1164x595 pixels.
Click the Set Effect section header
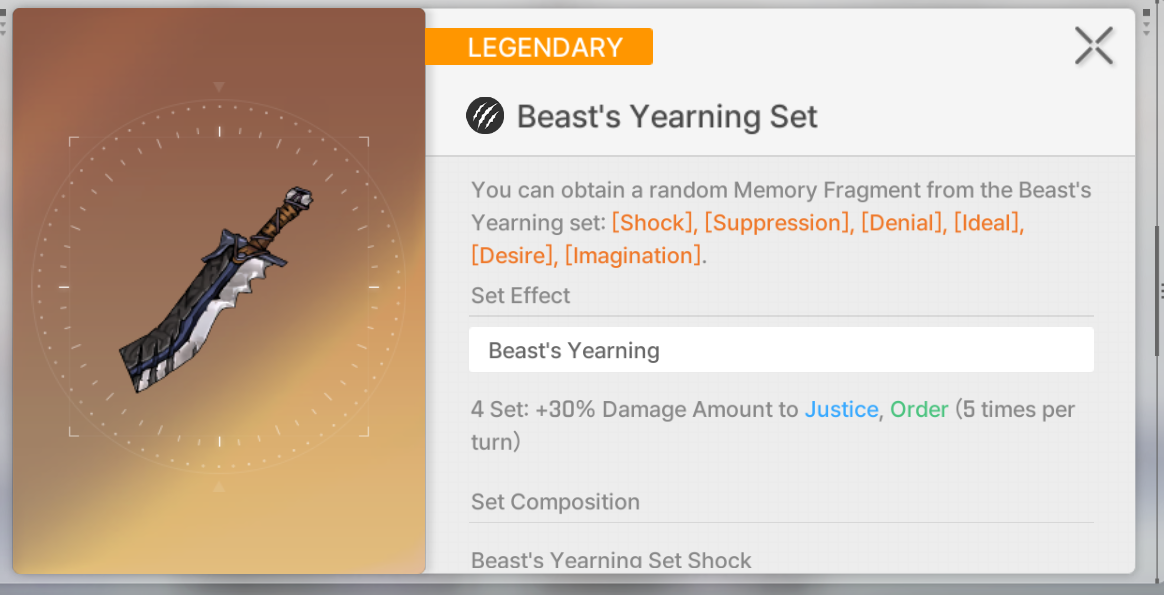coord(521,296)
